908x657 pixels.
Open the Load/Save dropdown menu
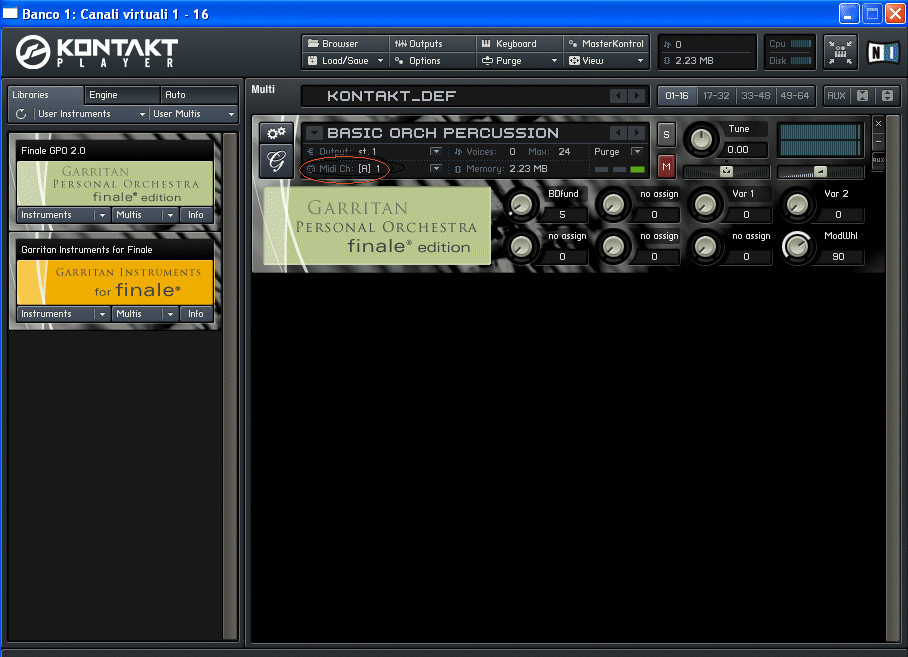pyautogui.click(x=345, y=61)
